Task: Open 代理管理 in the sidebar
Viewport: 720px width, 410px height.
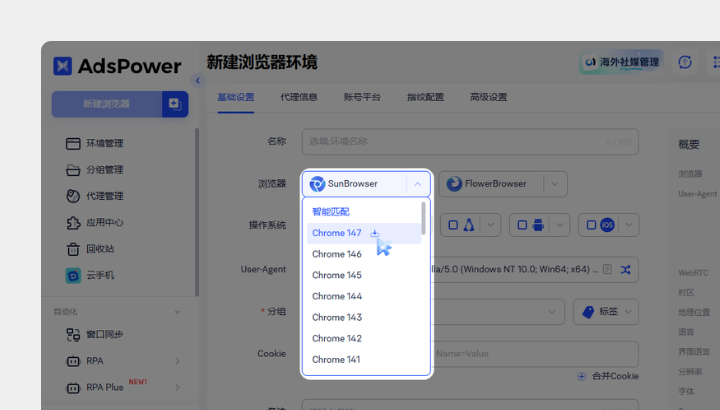Action: pos(95,196)
